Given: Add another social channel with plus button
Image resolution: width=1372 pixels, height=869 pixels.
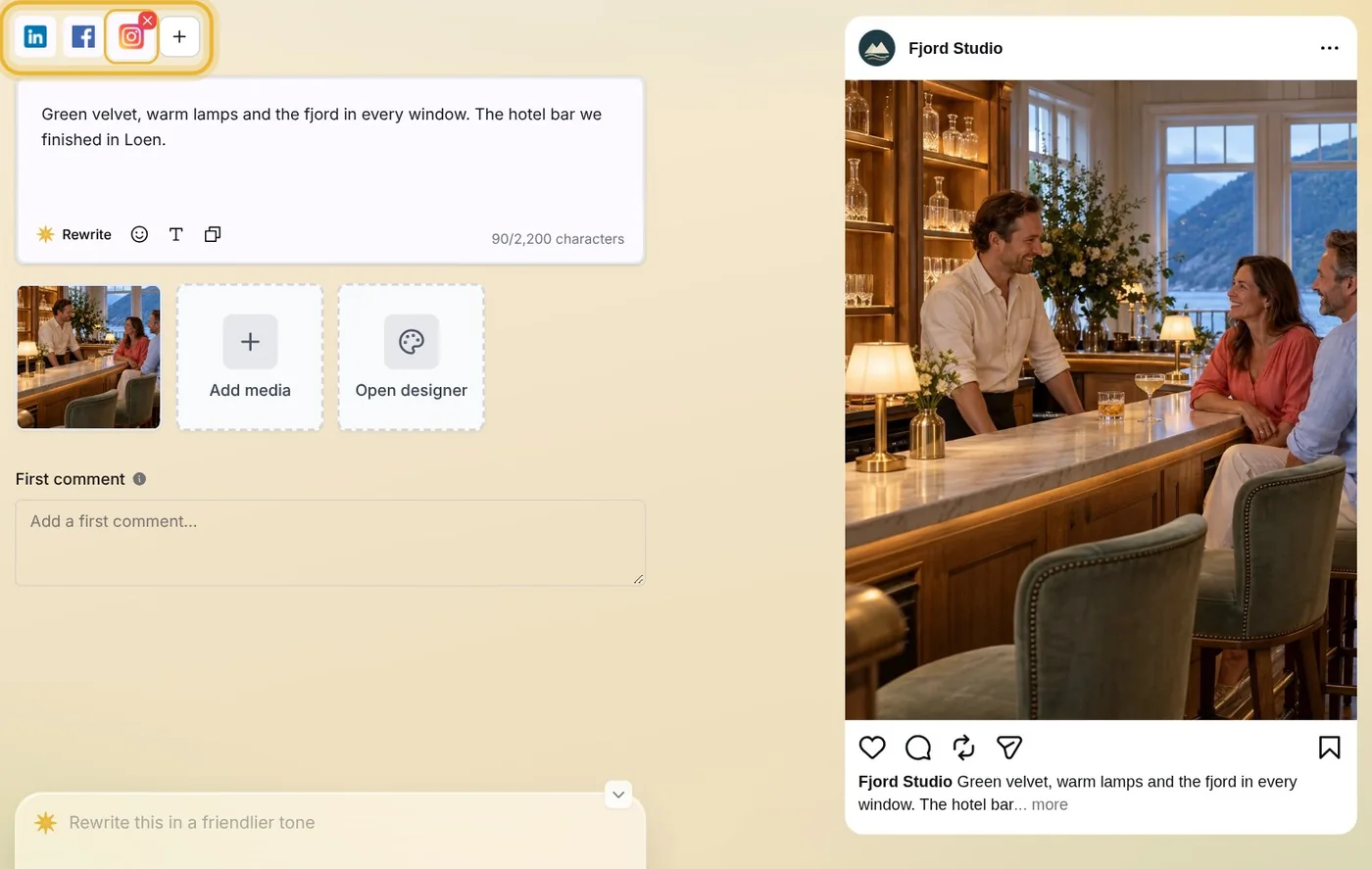Looking at the screenshot, I should (x=179, y=37).
